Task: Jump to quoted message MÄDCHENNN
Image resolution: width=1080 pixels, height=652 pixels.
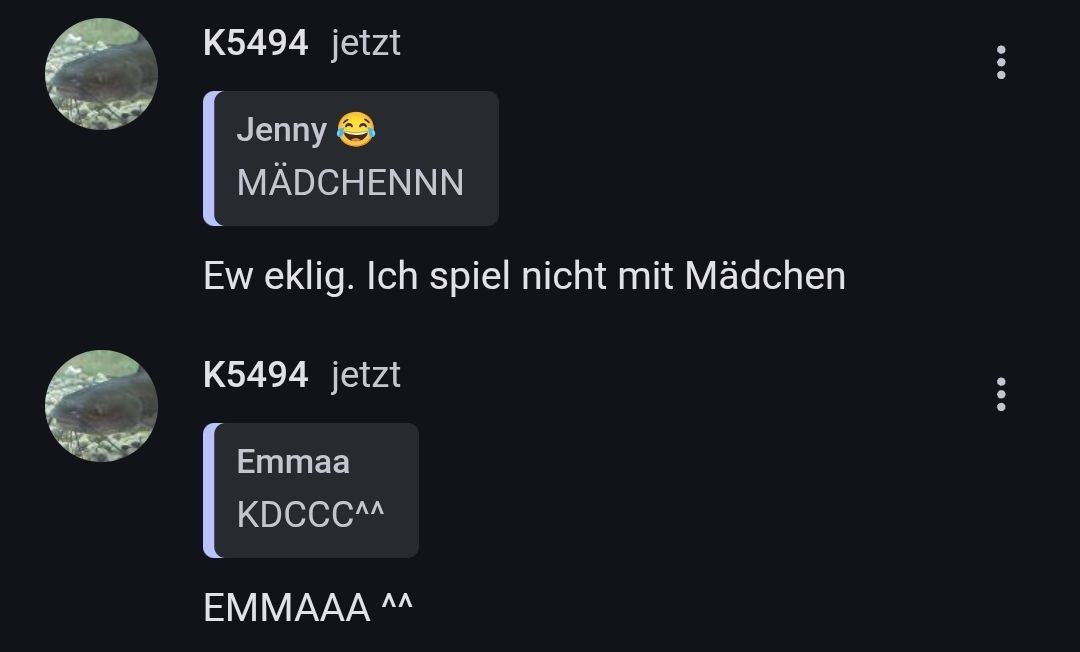Action: click(x=350, y=182)
